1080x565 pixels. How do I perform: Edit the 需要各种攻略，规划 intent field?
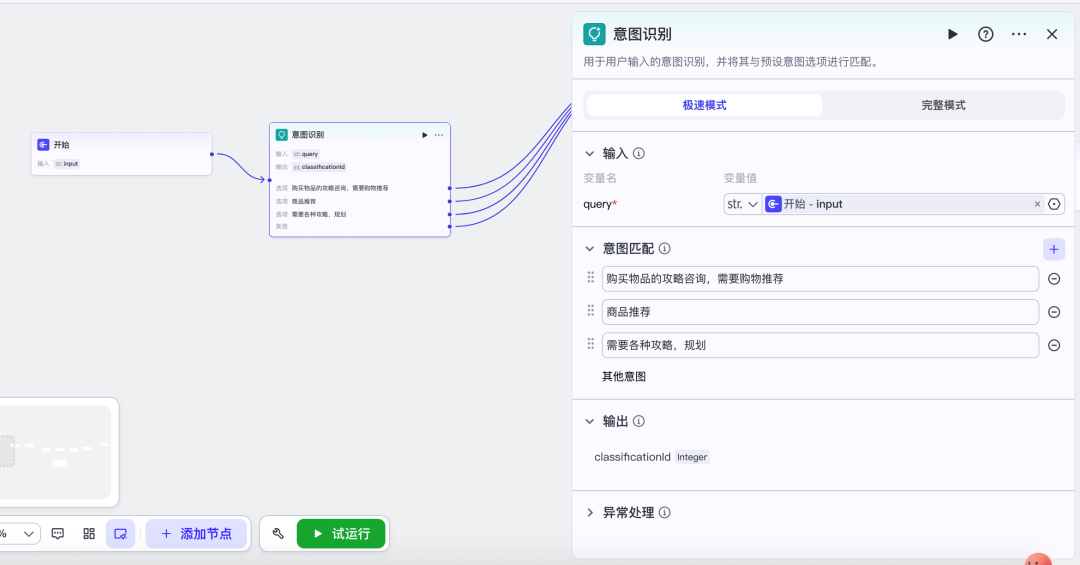pyautogui.click(x=820, y=345)
